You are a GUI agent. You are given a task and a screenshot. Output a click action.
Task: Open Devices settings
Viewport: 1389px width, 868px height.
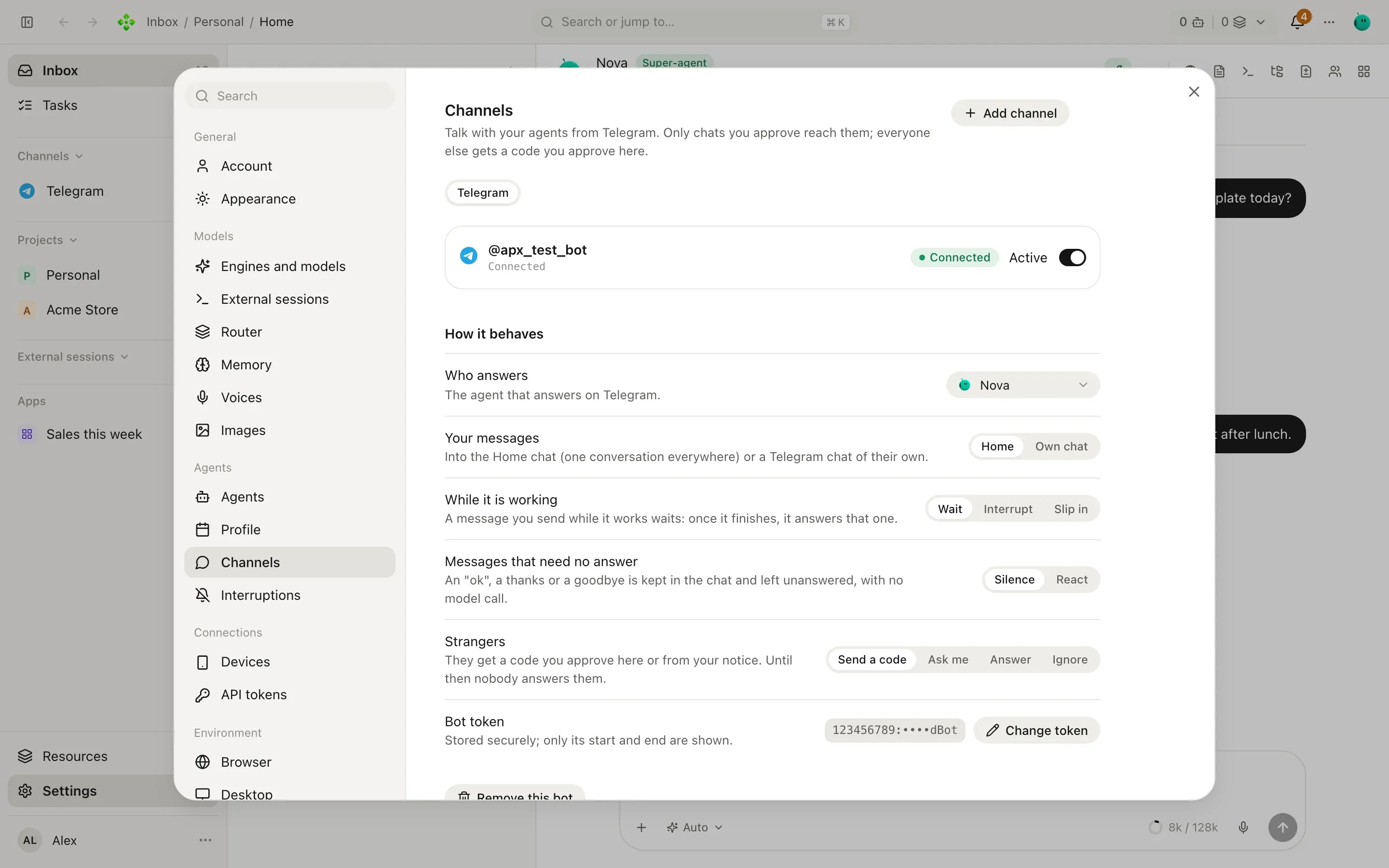coord(290,662)
